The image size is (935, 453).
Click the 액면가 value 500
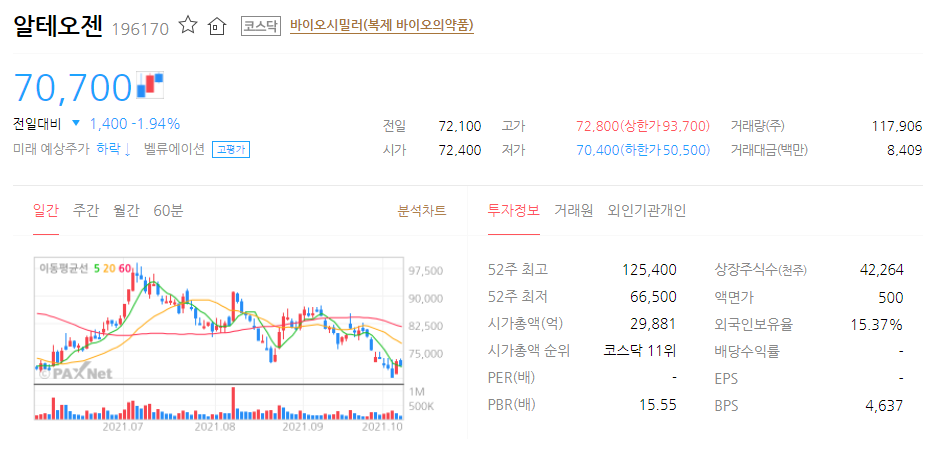point(891,297)
